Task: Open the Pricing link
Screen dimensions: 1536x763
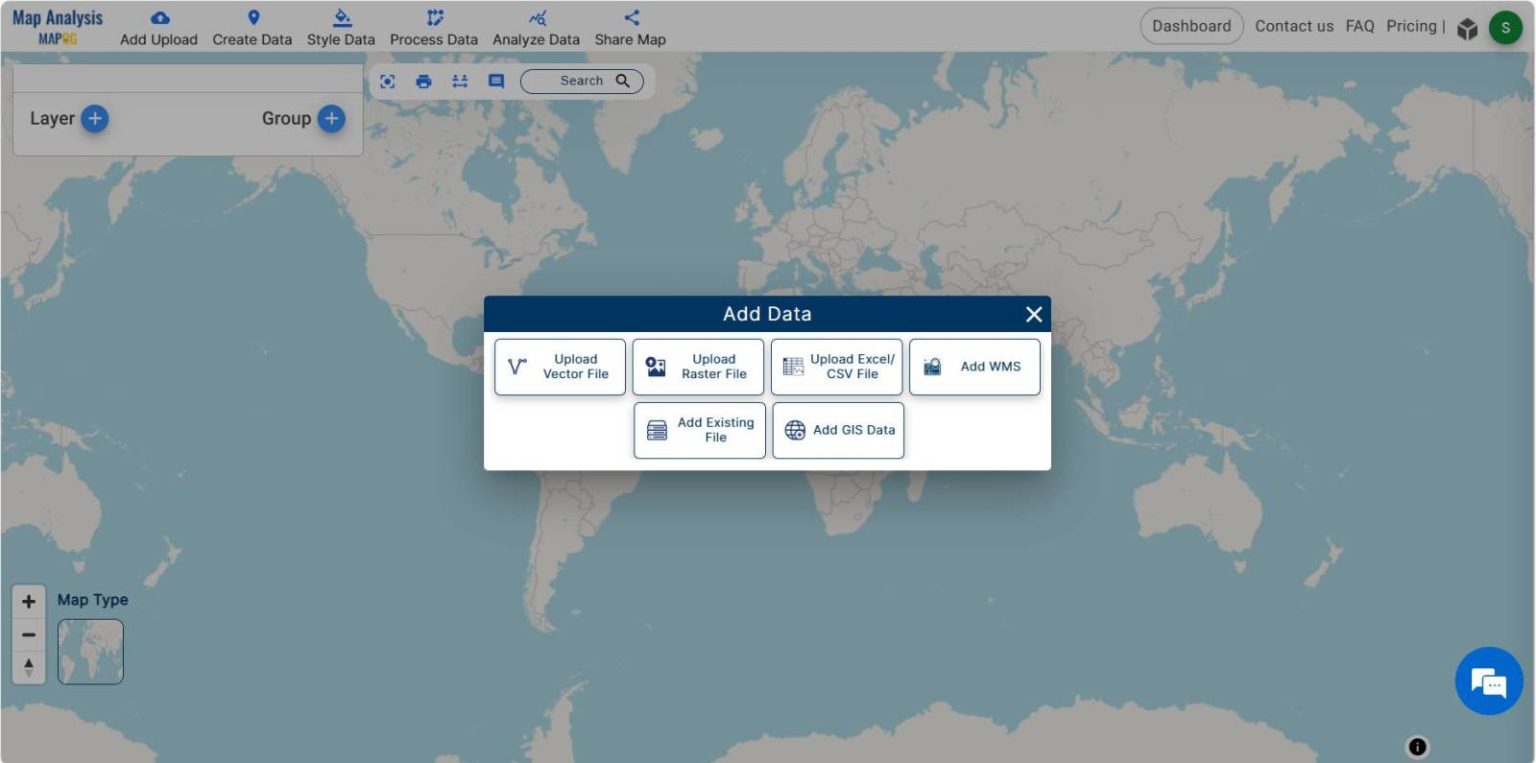Action: point(1411,27)
